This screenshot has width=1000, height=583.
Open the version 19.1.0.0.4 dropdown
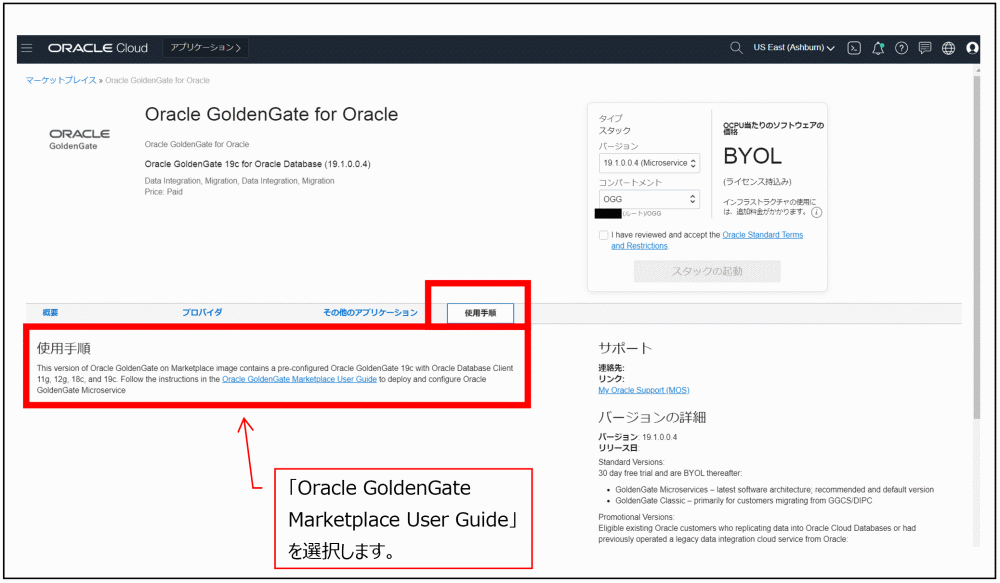click(x=649, y=162)
